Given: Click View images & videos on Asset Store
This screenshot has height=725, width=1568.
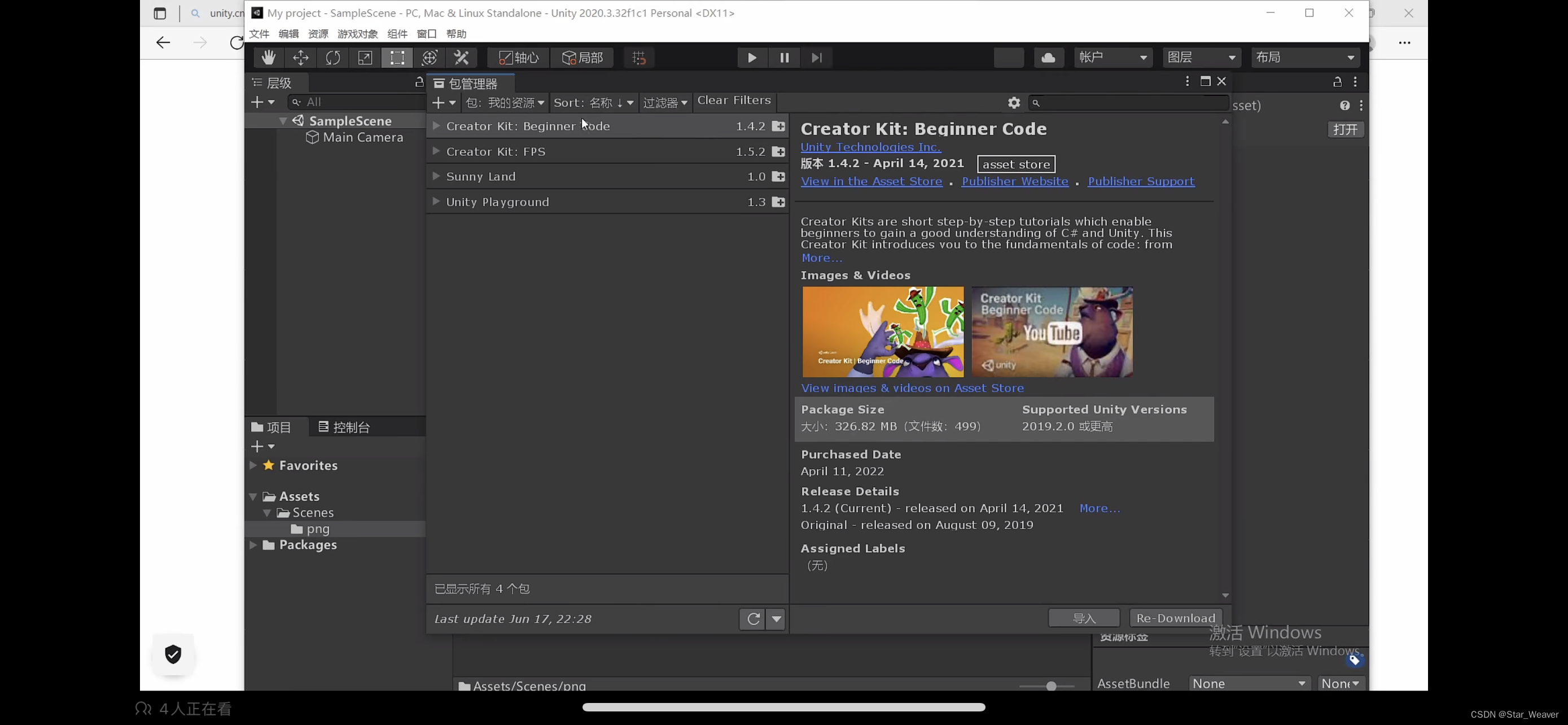Looking at the screenshot, I should (912, 388).
